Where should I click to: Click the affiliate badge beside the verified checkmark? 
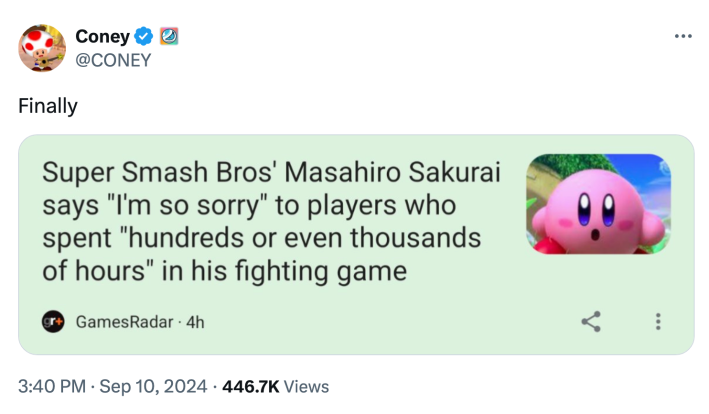[169, 37]
